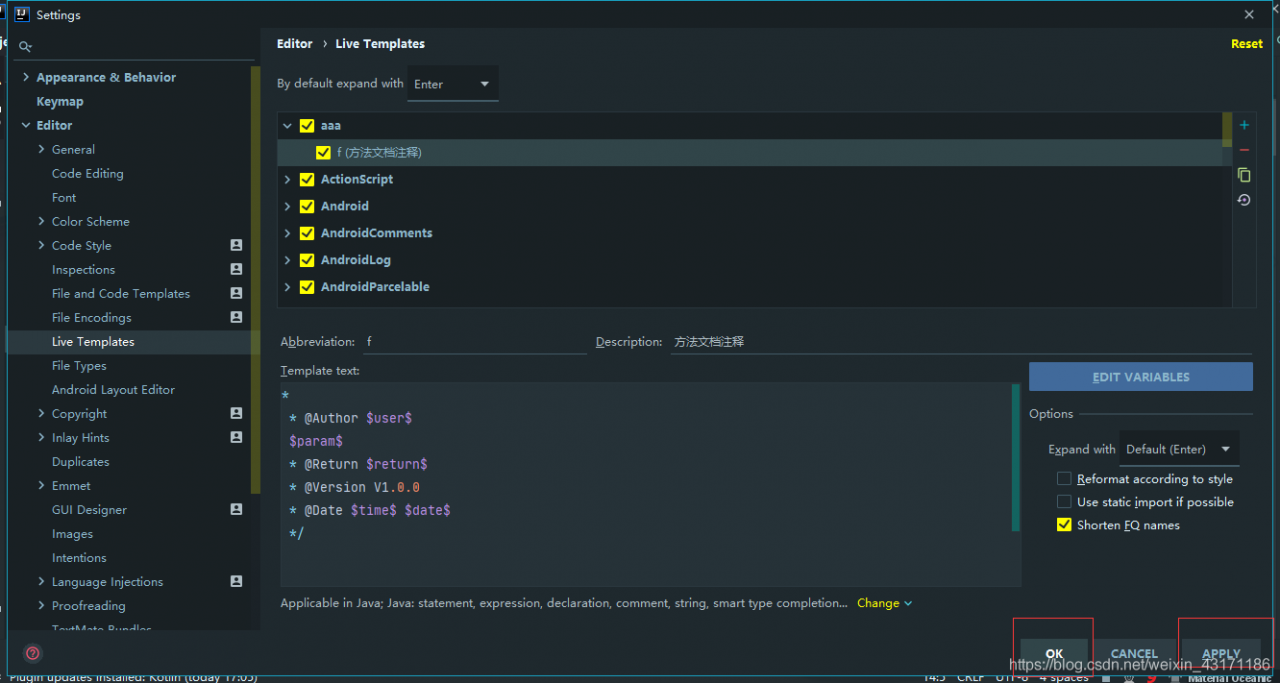Add a new live template with plus icon

[x=1244, y=125]
